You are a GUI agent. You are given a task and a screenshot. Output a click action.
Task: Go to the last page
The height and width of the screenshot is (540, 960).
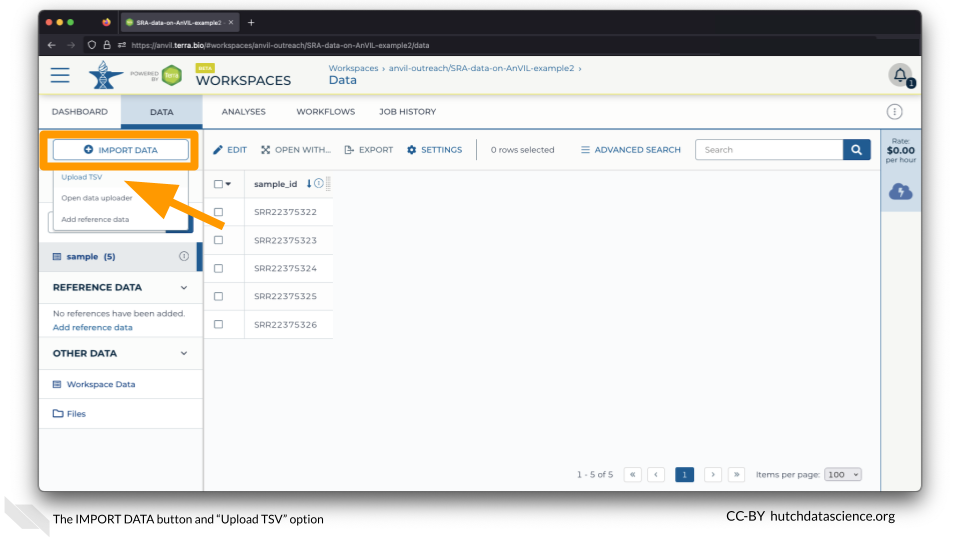coord(737,474)
